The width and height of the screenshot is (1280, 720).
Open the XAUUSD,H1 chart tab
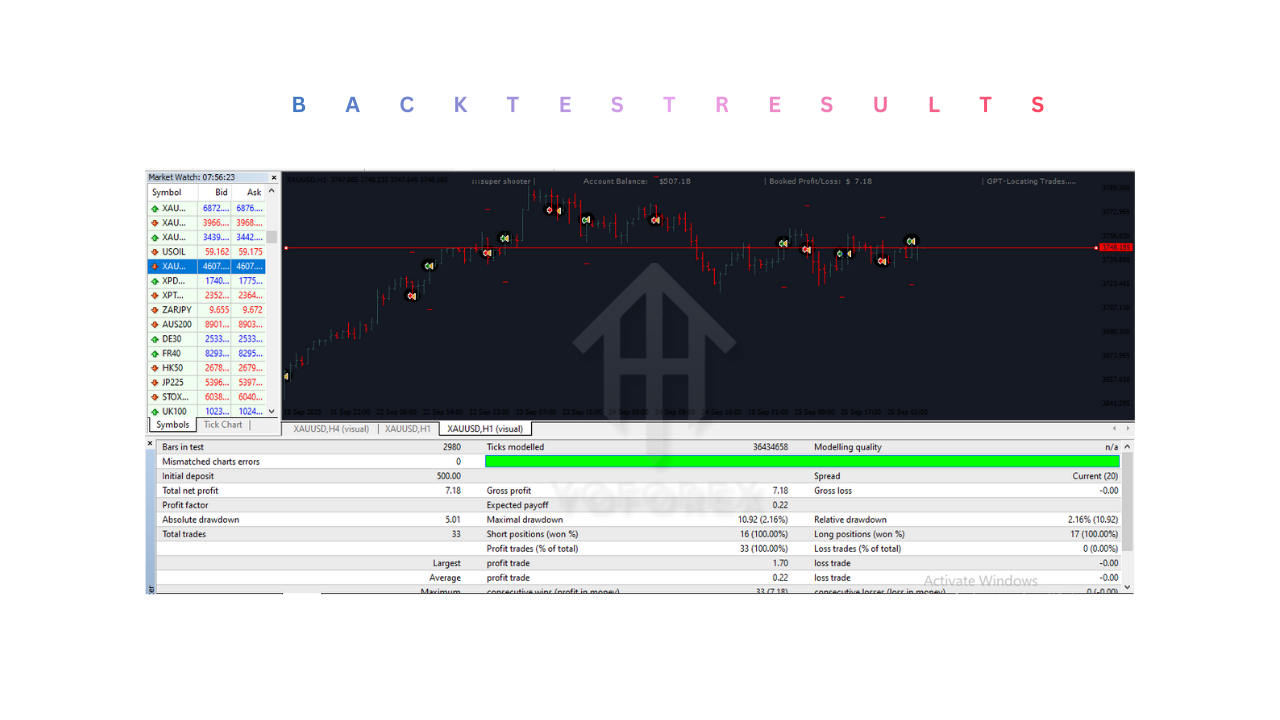point(408,429)
